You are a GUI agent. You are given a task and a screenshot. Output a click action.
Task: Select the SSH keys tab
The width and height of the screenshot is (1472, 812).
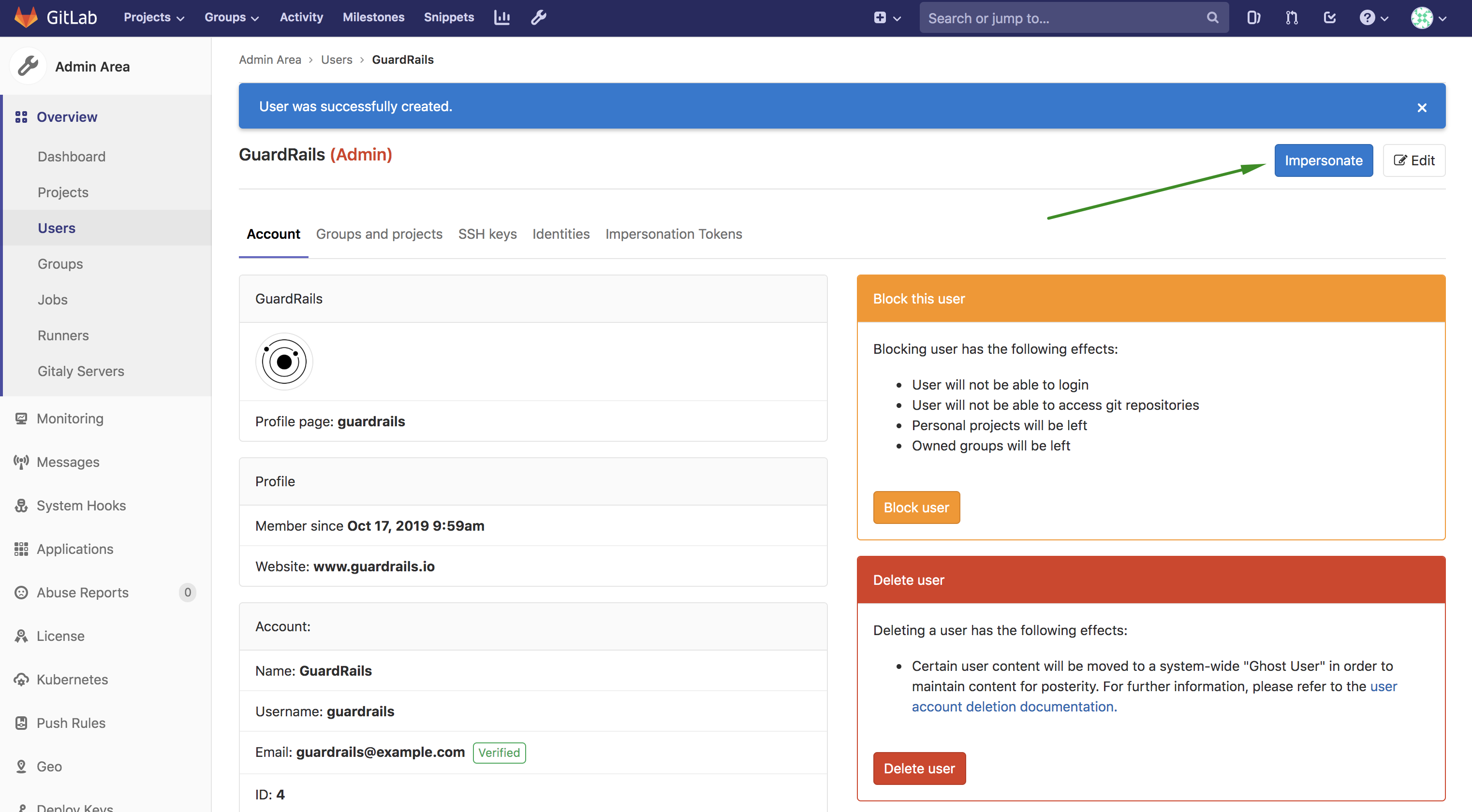487,234
